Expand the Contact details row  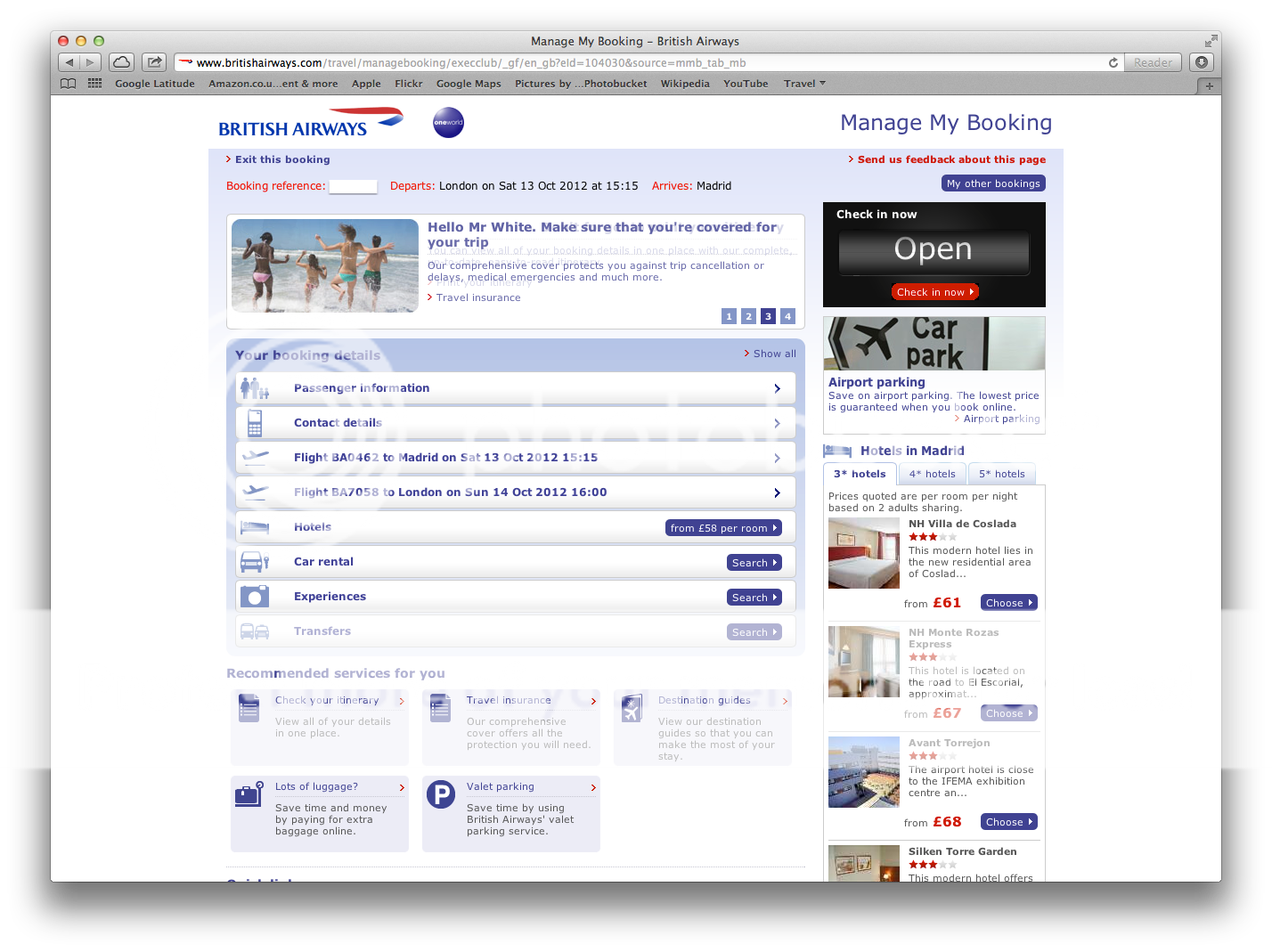pos(515,423)
